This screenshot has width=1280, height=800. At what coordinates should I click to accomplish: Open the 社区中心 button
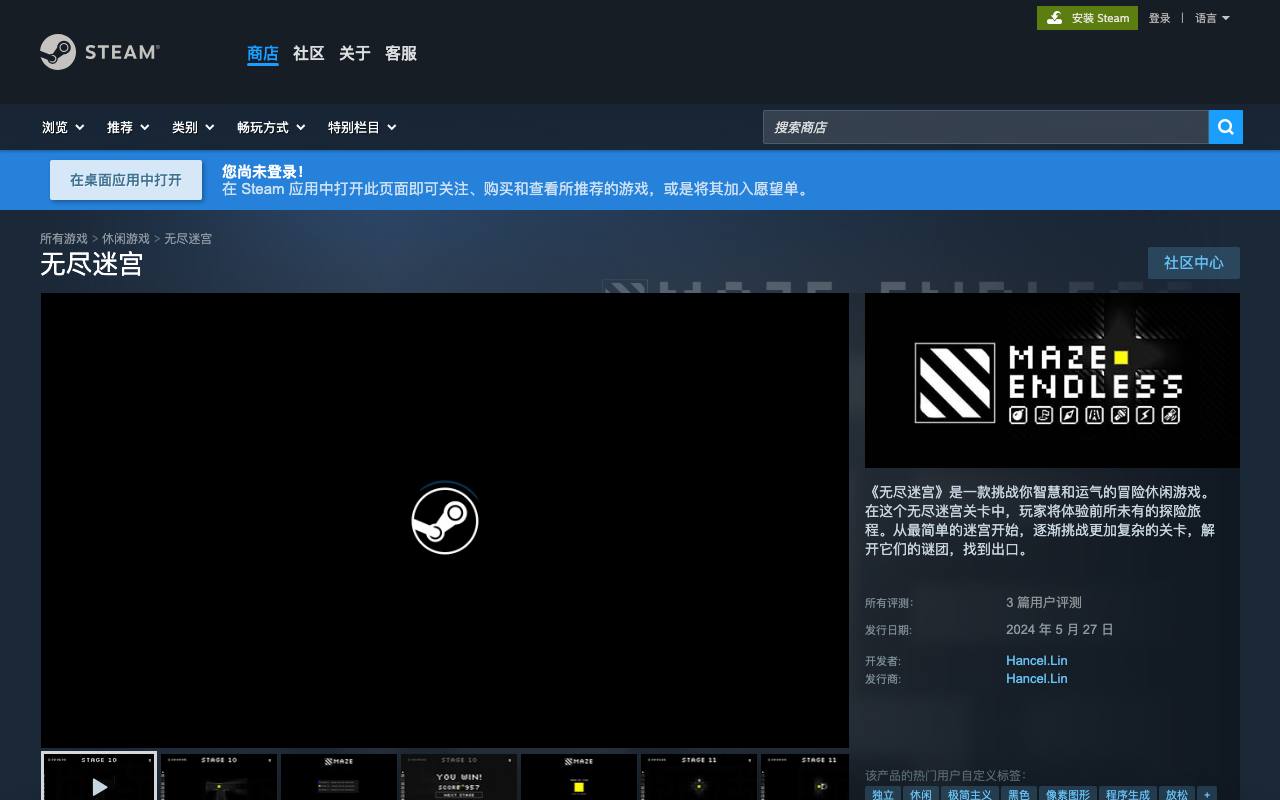pyautogui.click(x=1194, y=263)
